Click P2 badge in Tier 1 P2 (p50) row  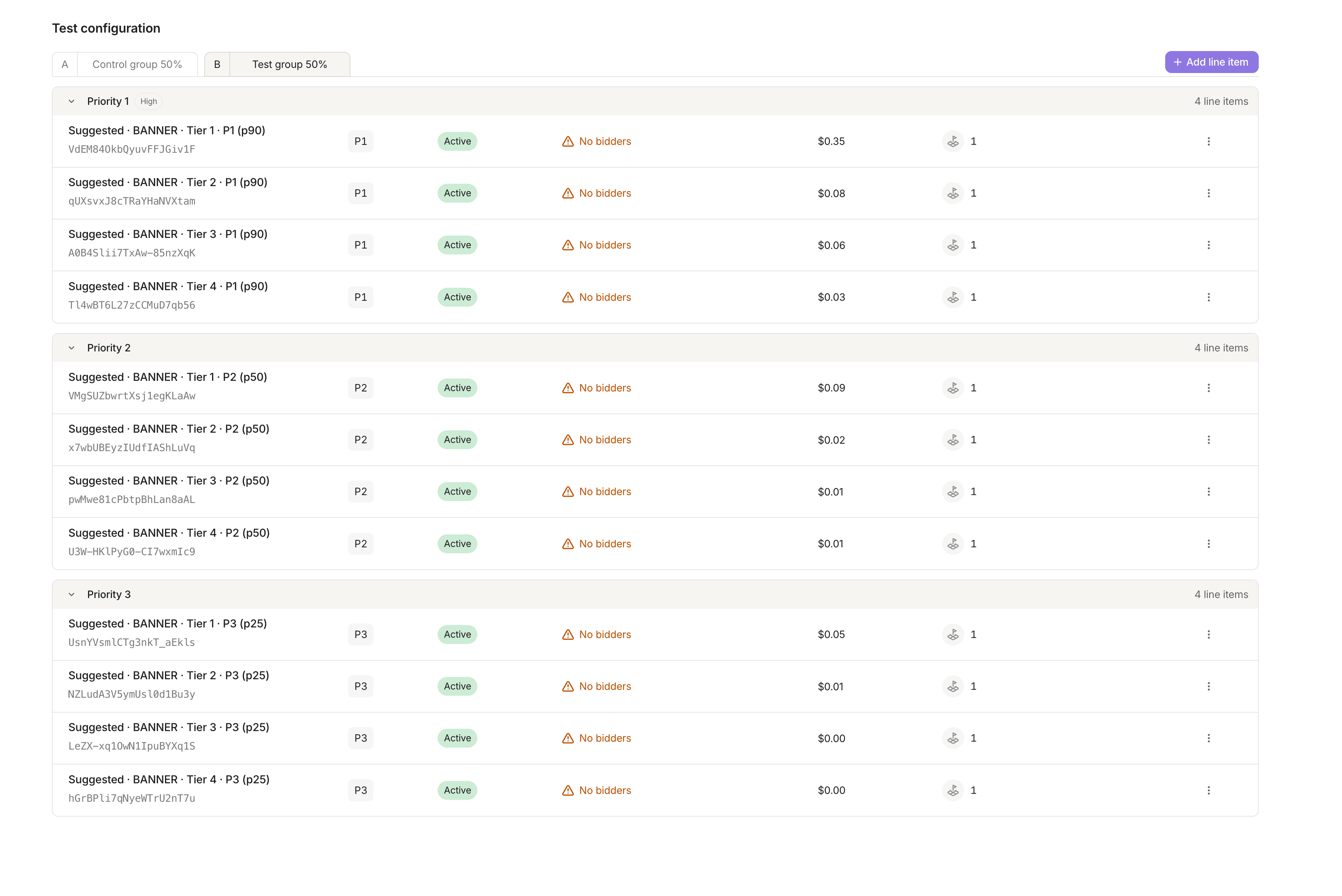[361, 388]
